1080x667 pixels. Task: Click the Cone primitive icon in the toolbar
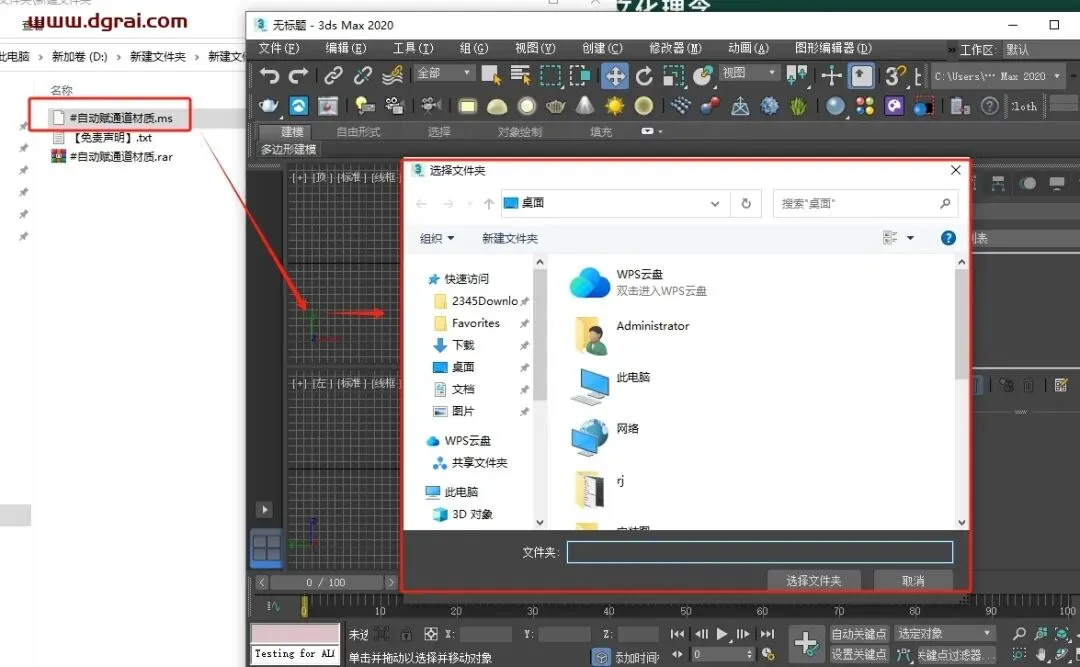585,105
